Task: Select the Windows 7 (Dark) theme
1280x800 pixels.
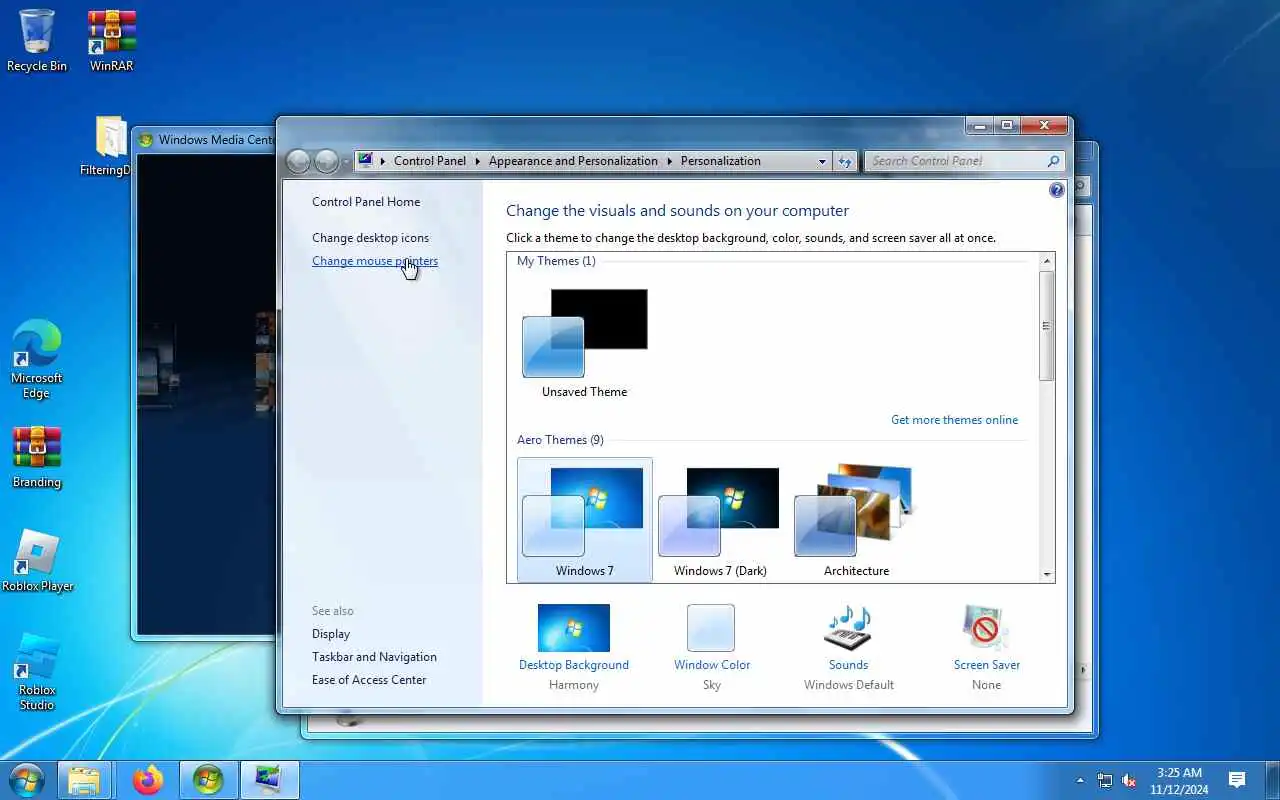Action: click(x=720, y=520)
